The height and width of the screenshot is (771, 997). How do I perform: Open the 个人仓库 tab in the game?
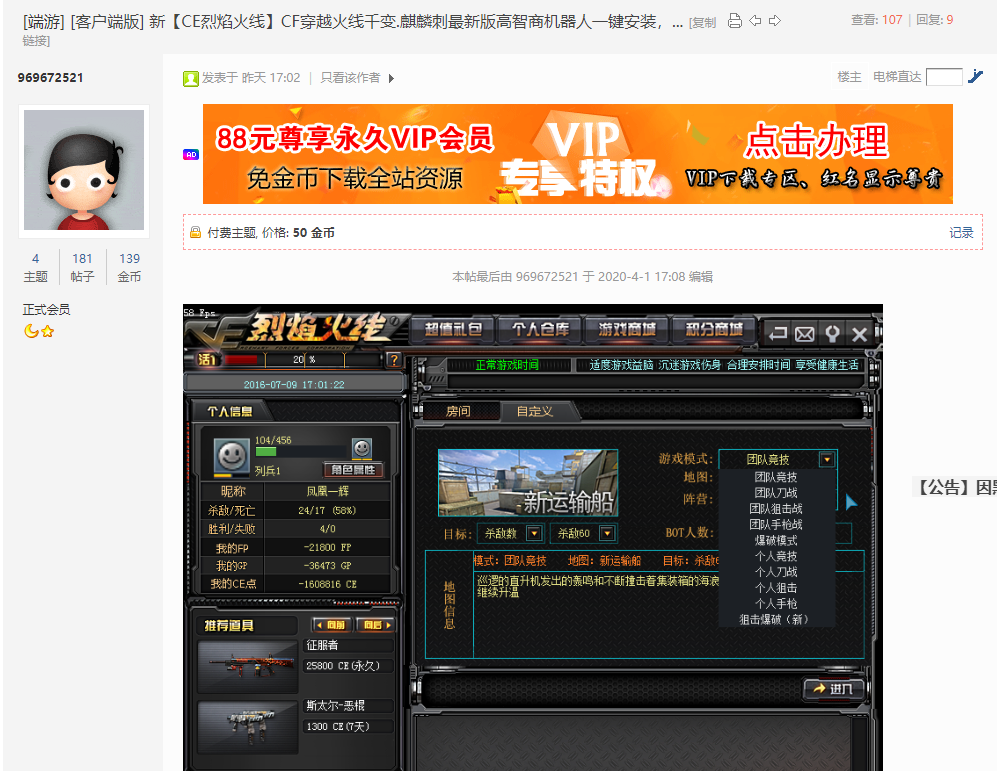(540, 329)
